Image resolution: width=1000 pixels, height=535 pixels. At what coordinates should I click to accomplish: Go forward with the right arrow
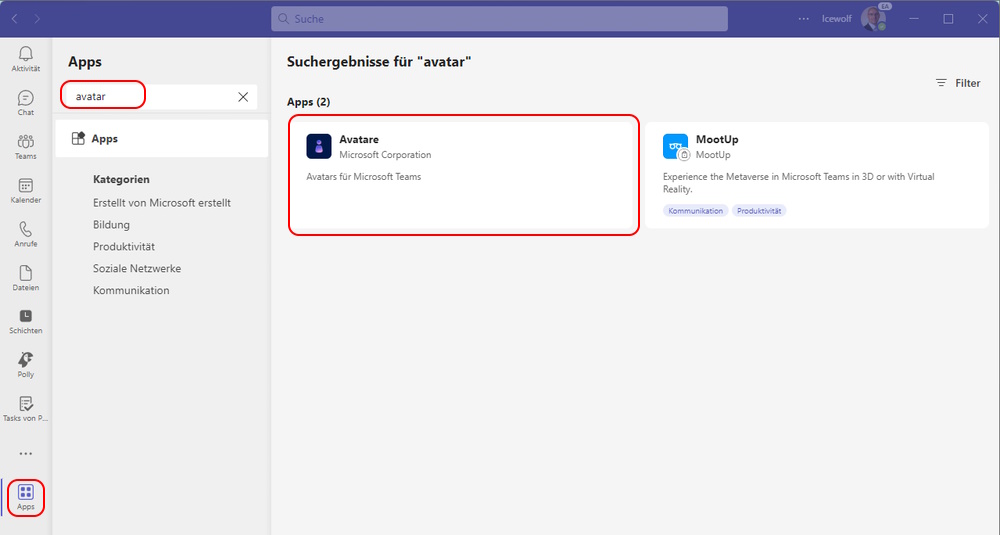point(37,18)
